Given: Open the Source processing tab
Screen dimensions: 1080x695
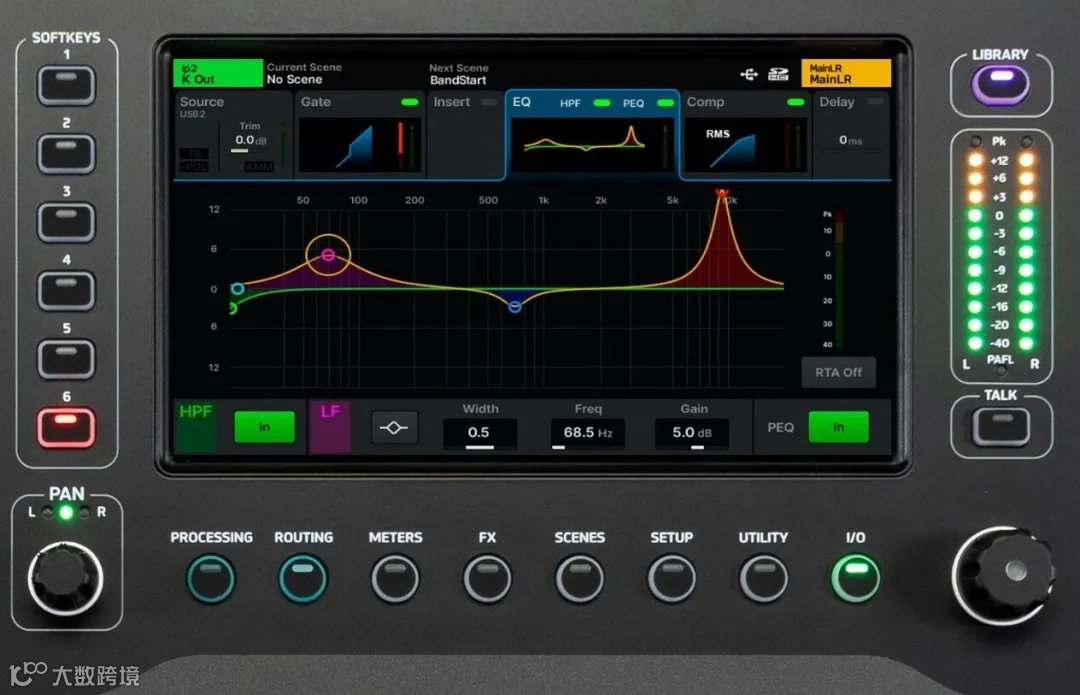Looking at the screenshot, I should (233, 135).
